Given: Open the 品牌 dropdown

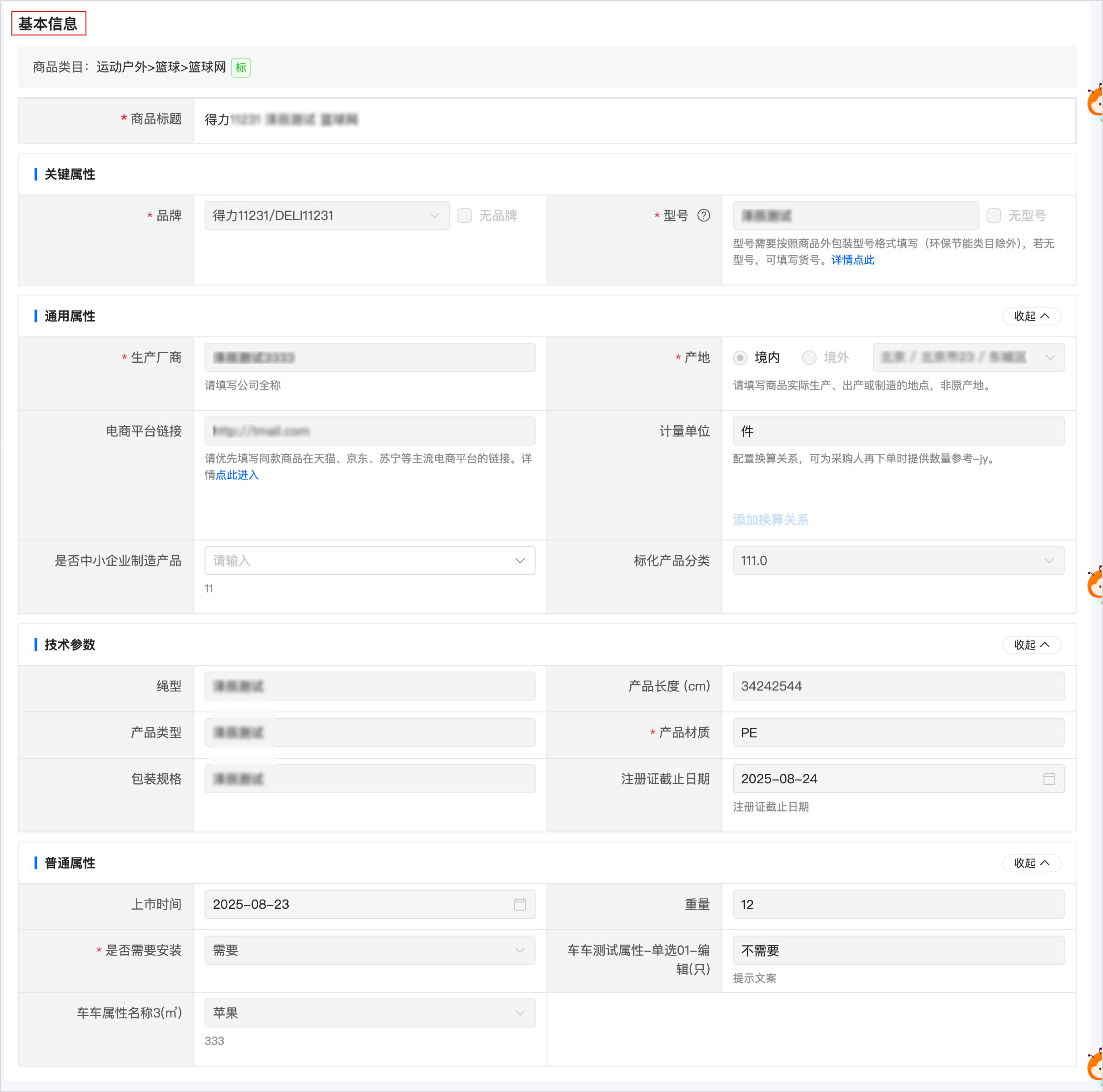Looking at the screenshot, I should 326,215.
